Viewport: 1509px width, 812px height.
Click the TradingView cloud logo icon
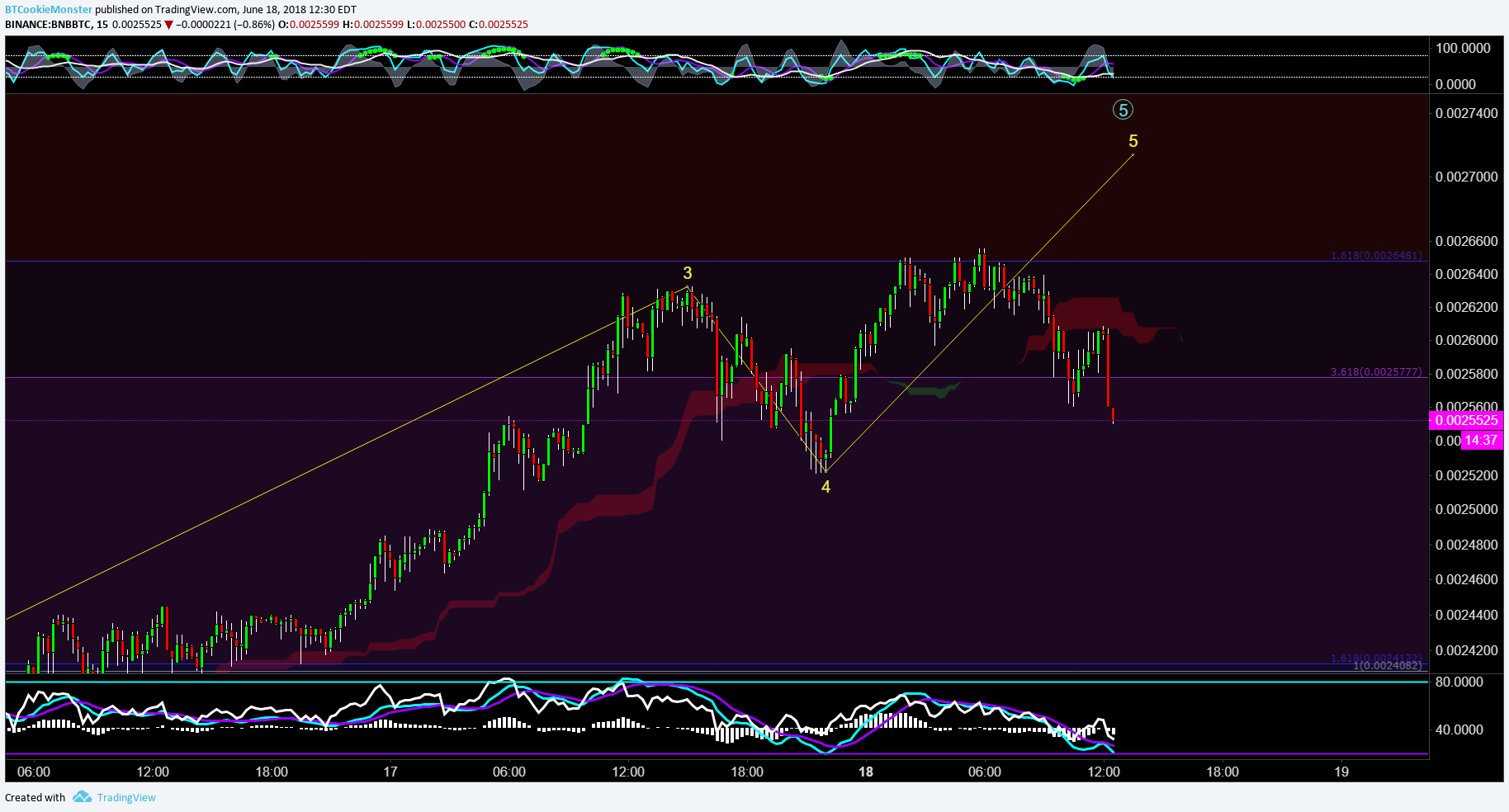(x=82, y=796)
